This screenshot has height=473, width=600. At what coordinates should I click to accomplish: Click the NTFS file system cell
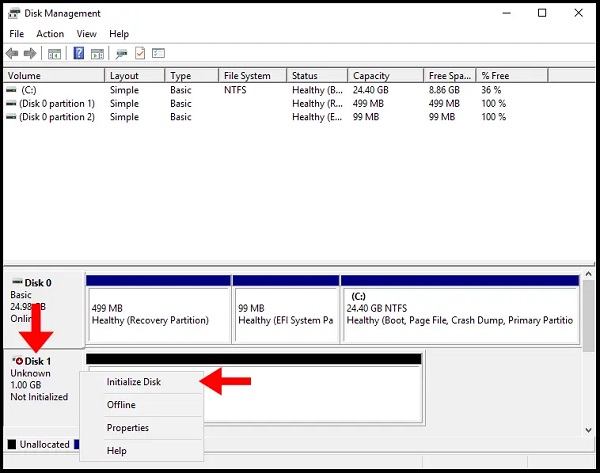235,90
